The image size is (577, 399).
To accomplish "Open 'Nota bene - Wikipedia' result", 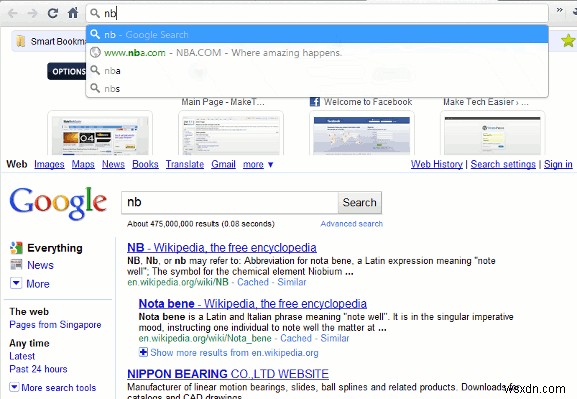I will [x=253, y=304].
